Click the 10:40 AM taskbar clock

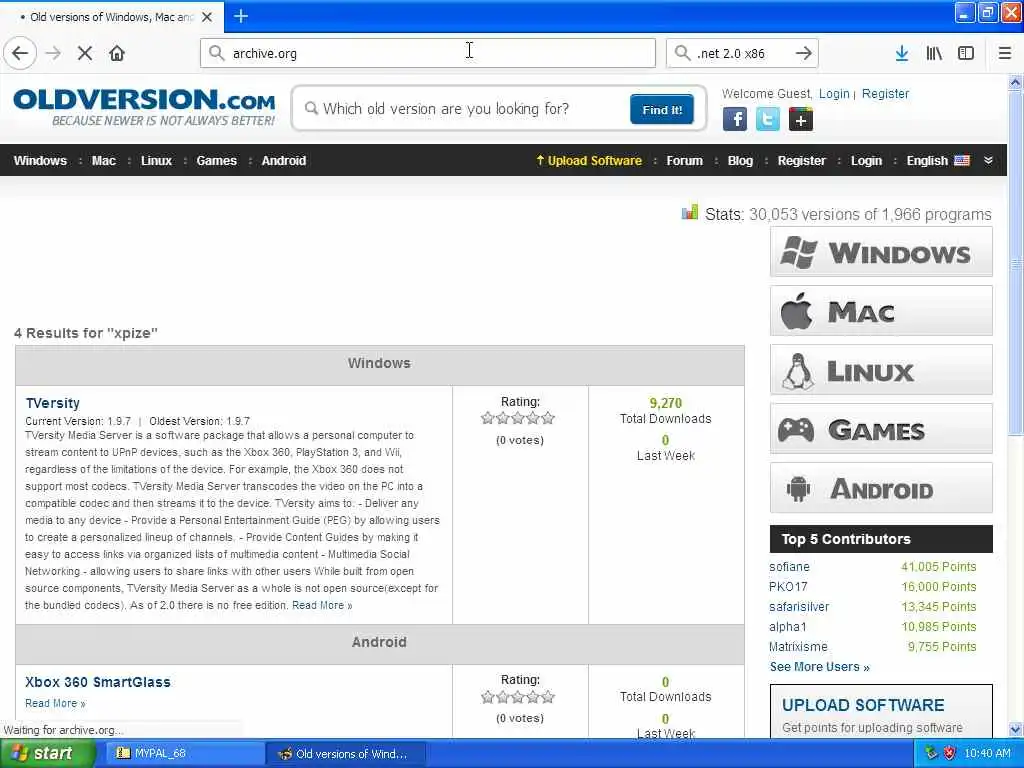click(987, 754)
